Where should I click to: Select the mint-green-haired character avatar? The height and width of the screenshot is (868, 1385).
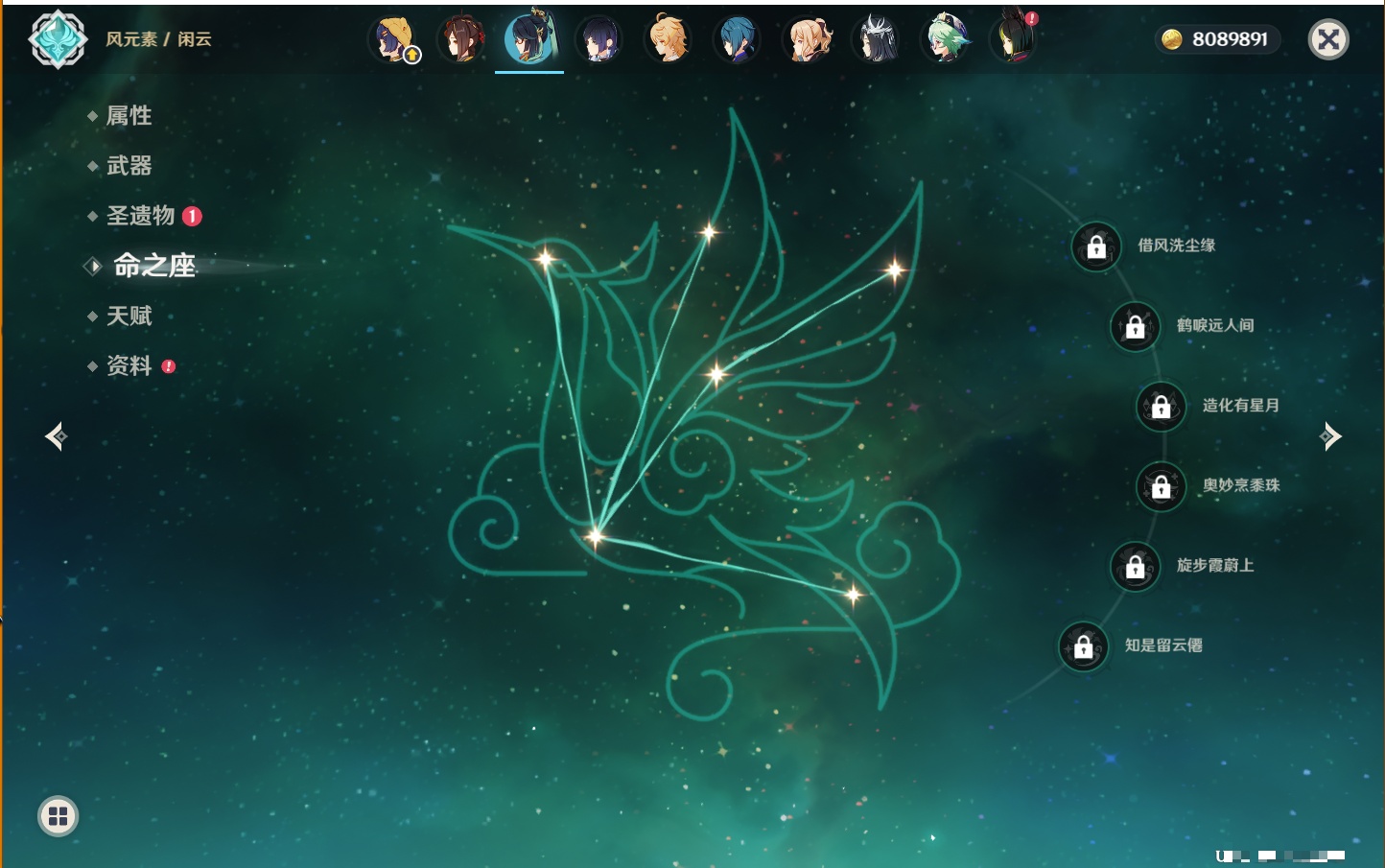(945, 40)
